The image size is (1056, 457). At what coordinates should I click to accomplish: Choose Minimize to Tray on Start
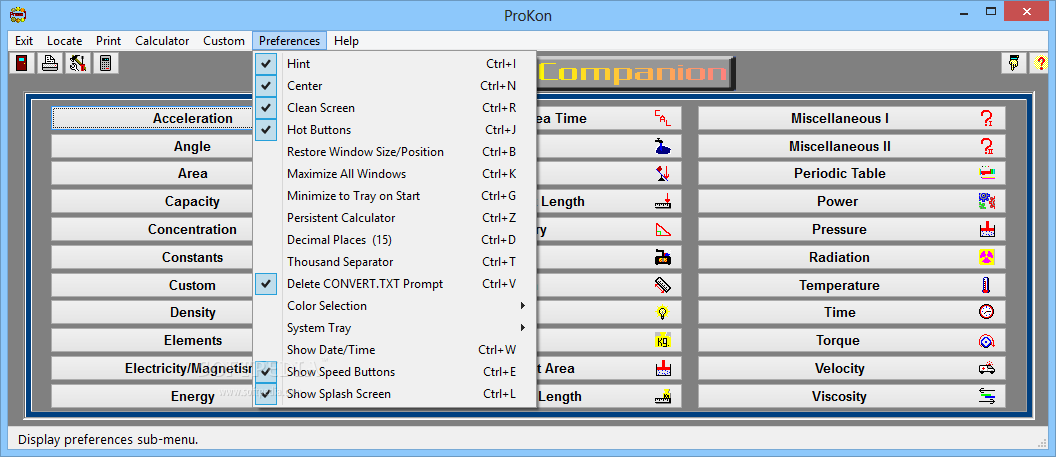[395, 196]
